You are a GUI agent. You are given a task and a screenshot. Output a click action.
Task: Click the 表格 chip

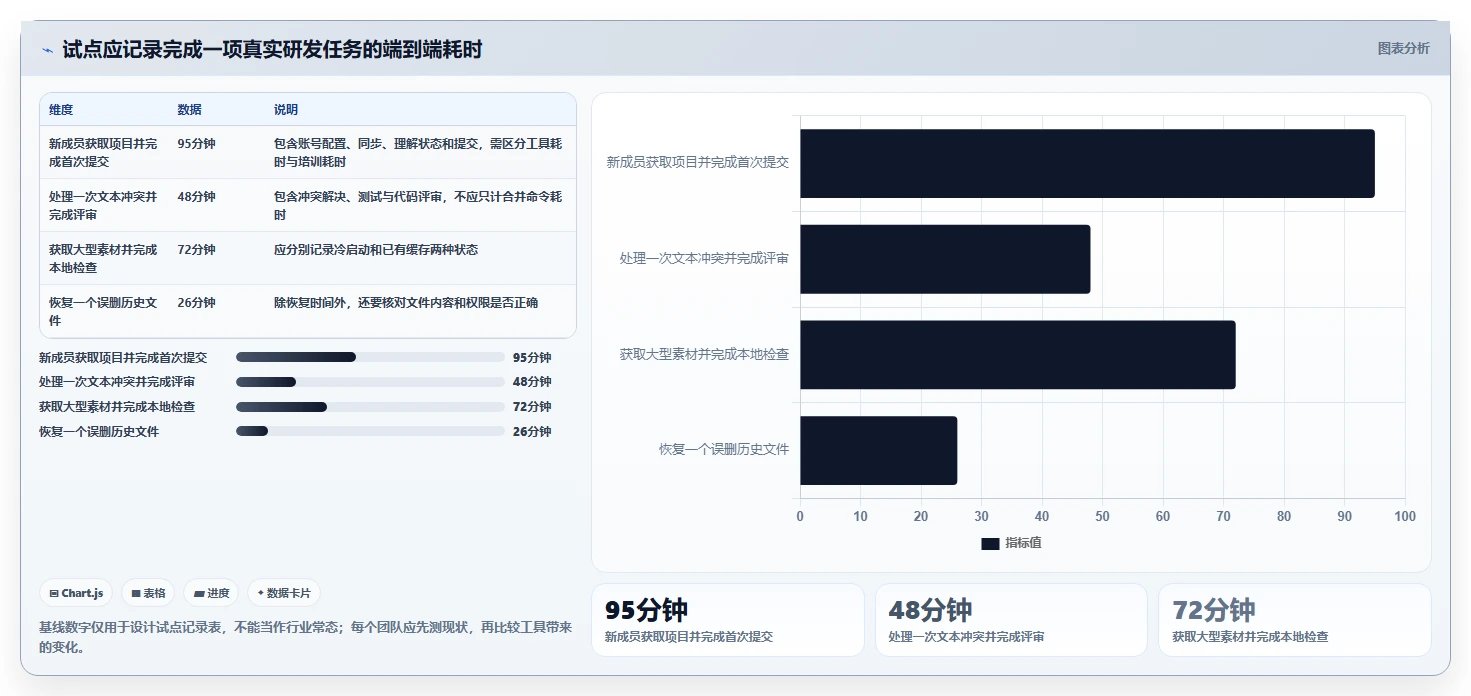point(148,593)
